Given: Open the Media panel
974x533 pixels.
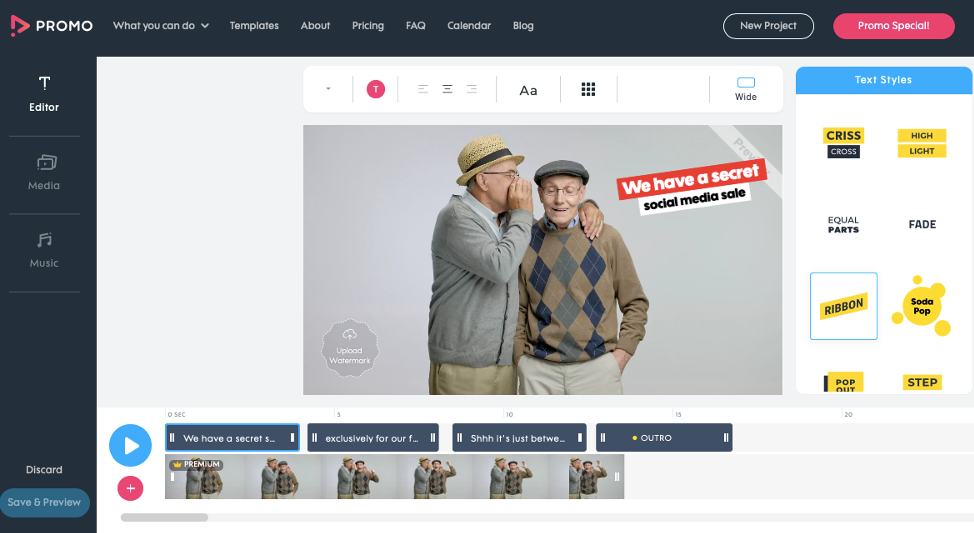Looking at the screenshot, I should [x=44, y=172].
